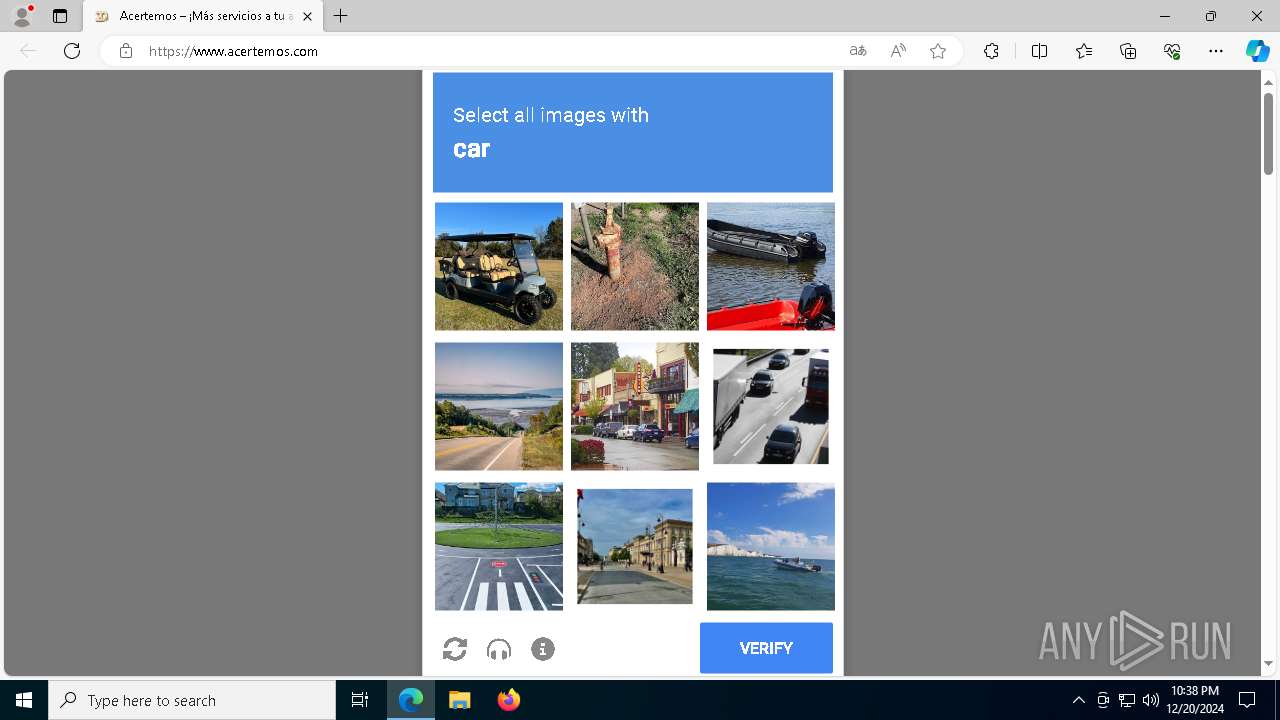The width and height of the screenshot is (1280, 720).
Task: Open Task View on taskbar
Action: pos(360,700)
